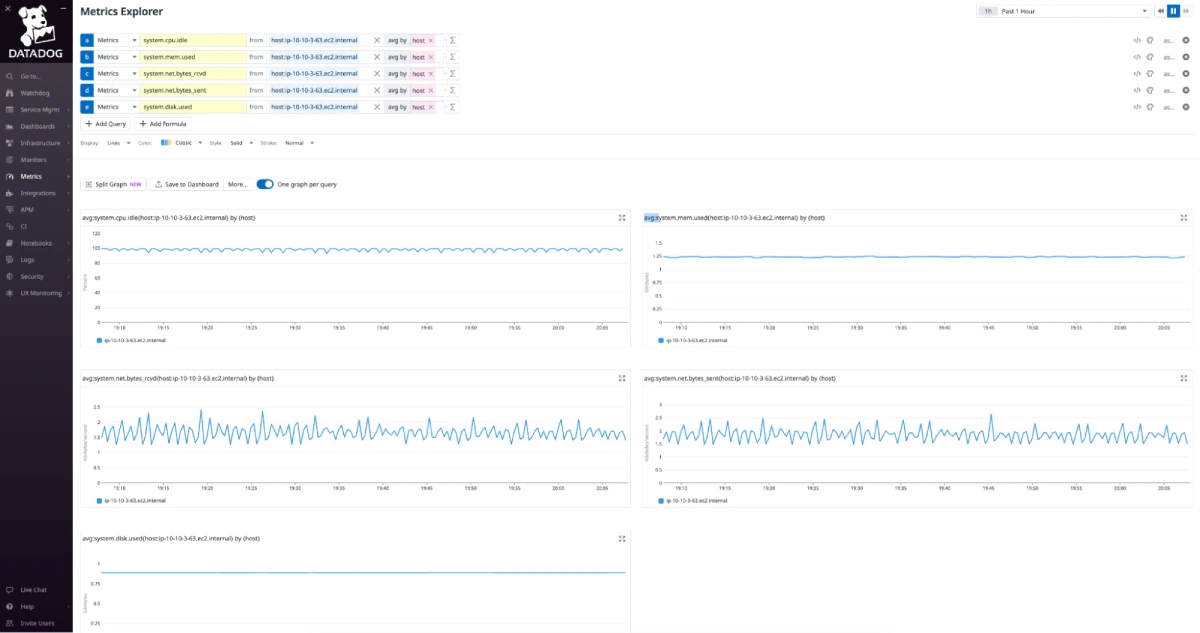
Task: Click the Save to Dashboard button
Action: coord(187,184)
